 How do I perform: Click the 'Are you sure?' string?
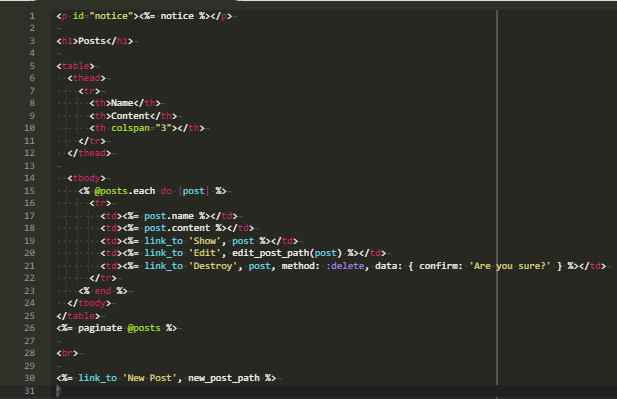(x=510, y=266)
